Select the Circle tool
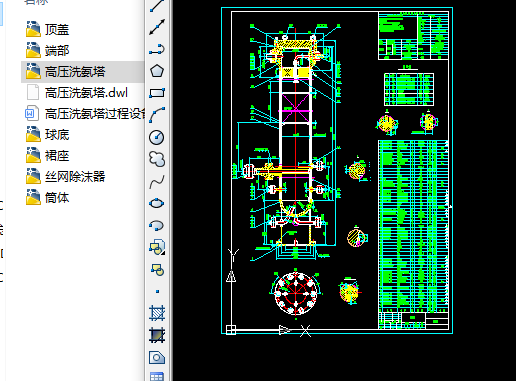516x381 pixels. (x=157, y=137)
